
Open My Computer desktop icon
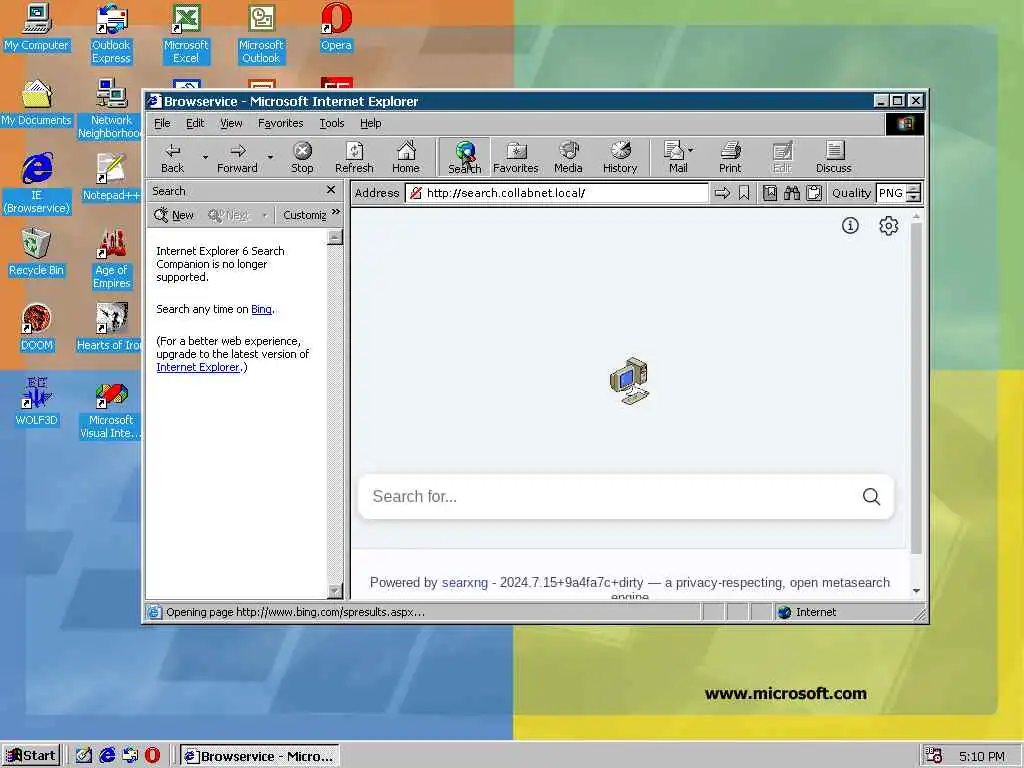click(x=36, y=27)
